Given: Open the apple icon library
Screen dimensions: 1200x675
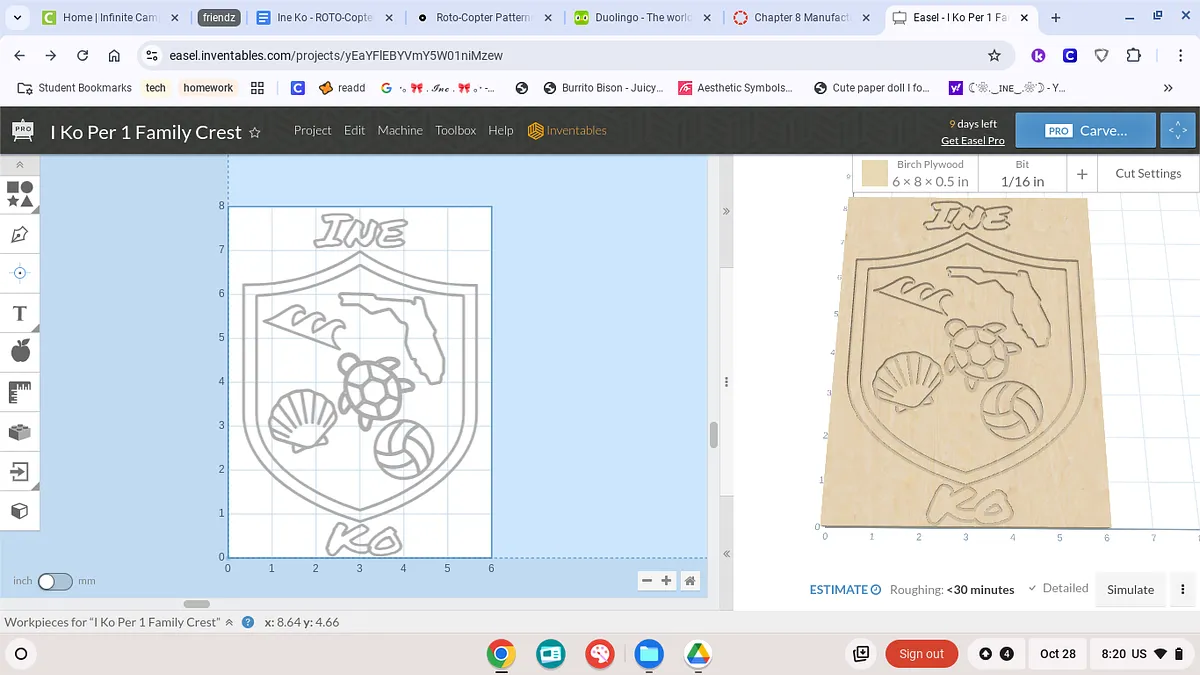Looking at the screenshot, I should click(x=20, y=351).
